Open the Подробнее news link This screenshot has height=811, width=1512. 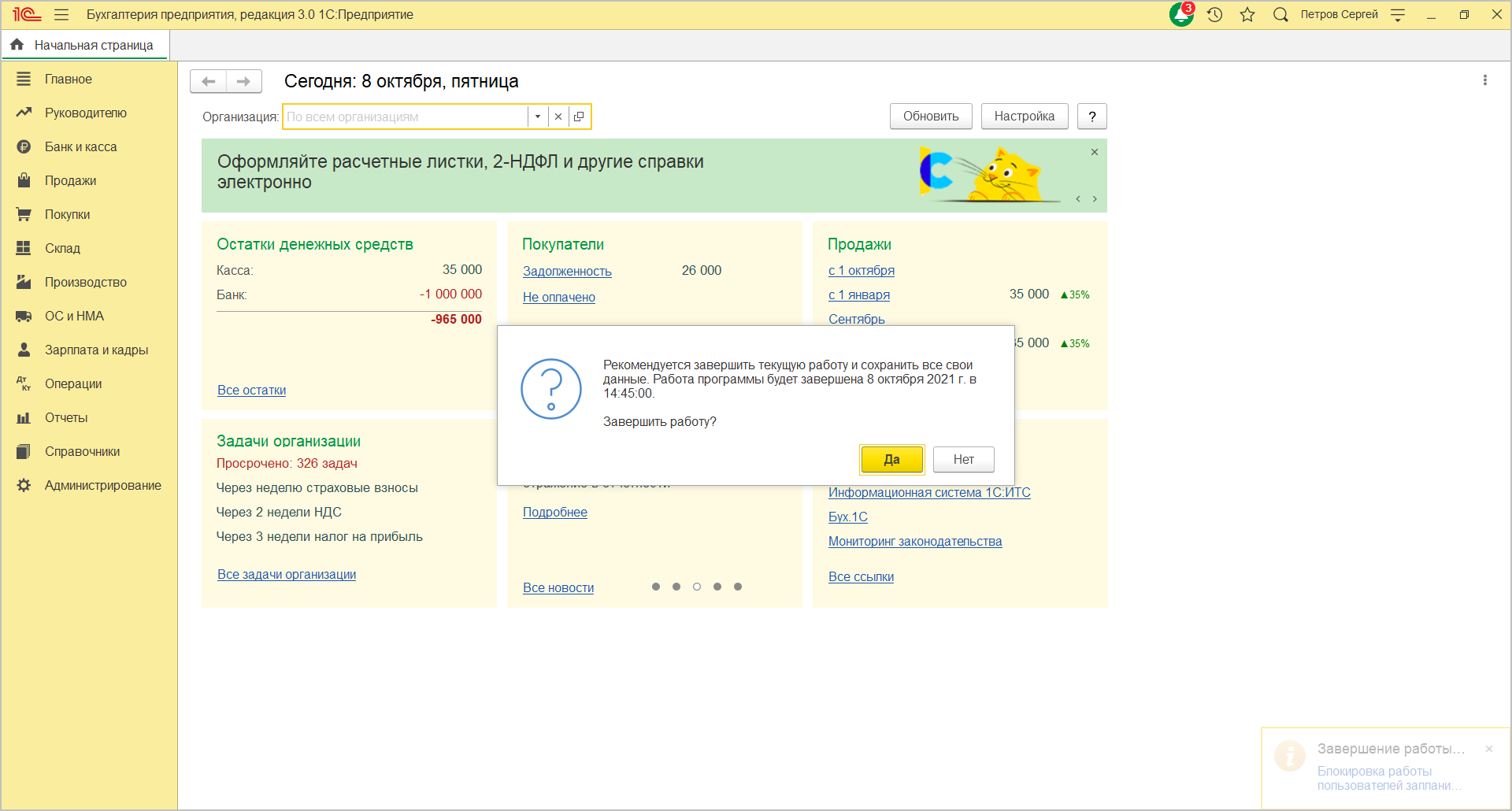coord(555,512)
